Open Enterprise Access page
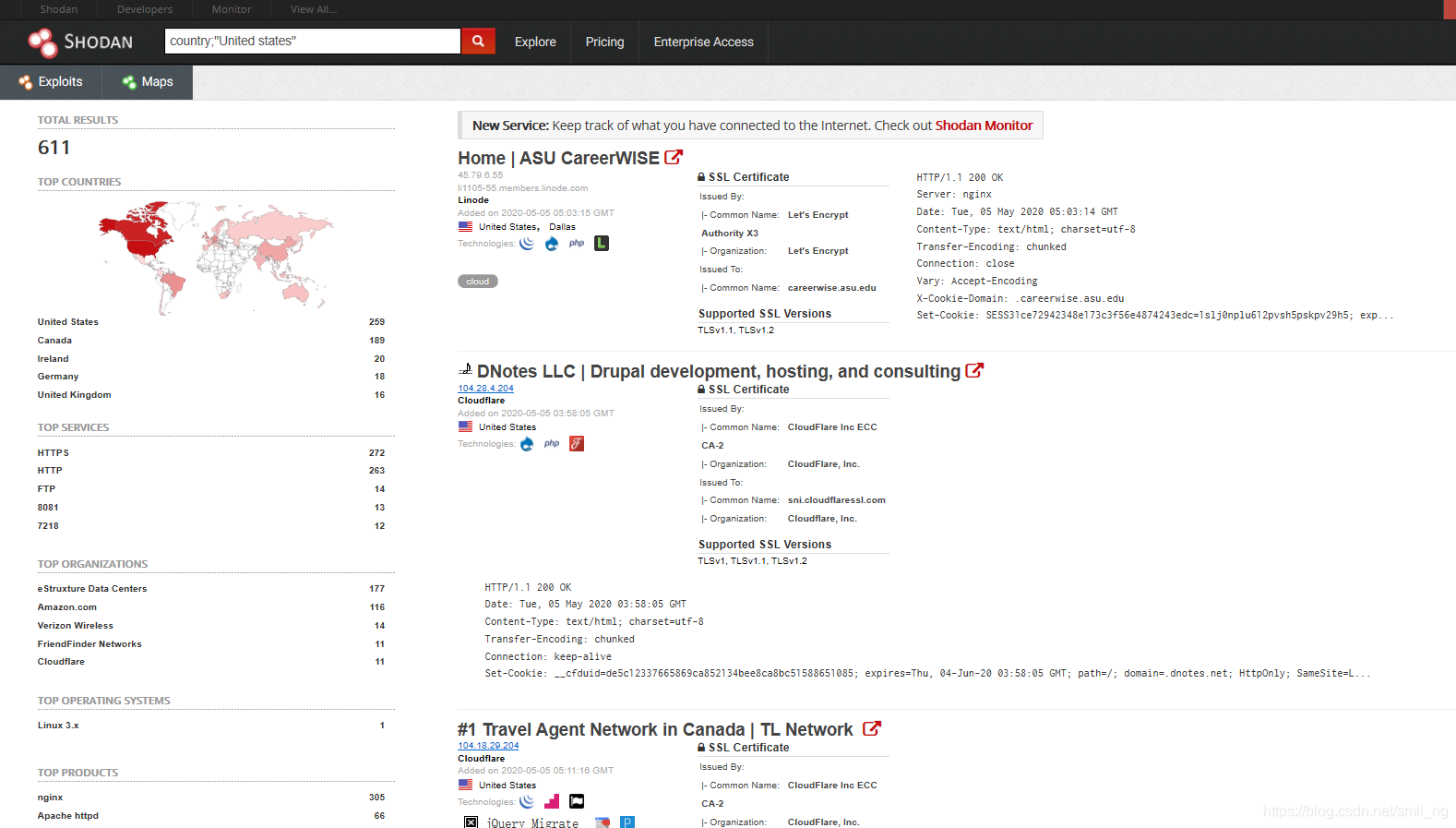Screen dimensions: 1456x828 (x=704, y=42)
